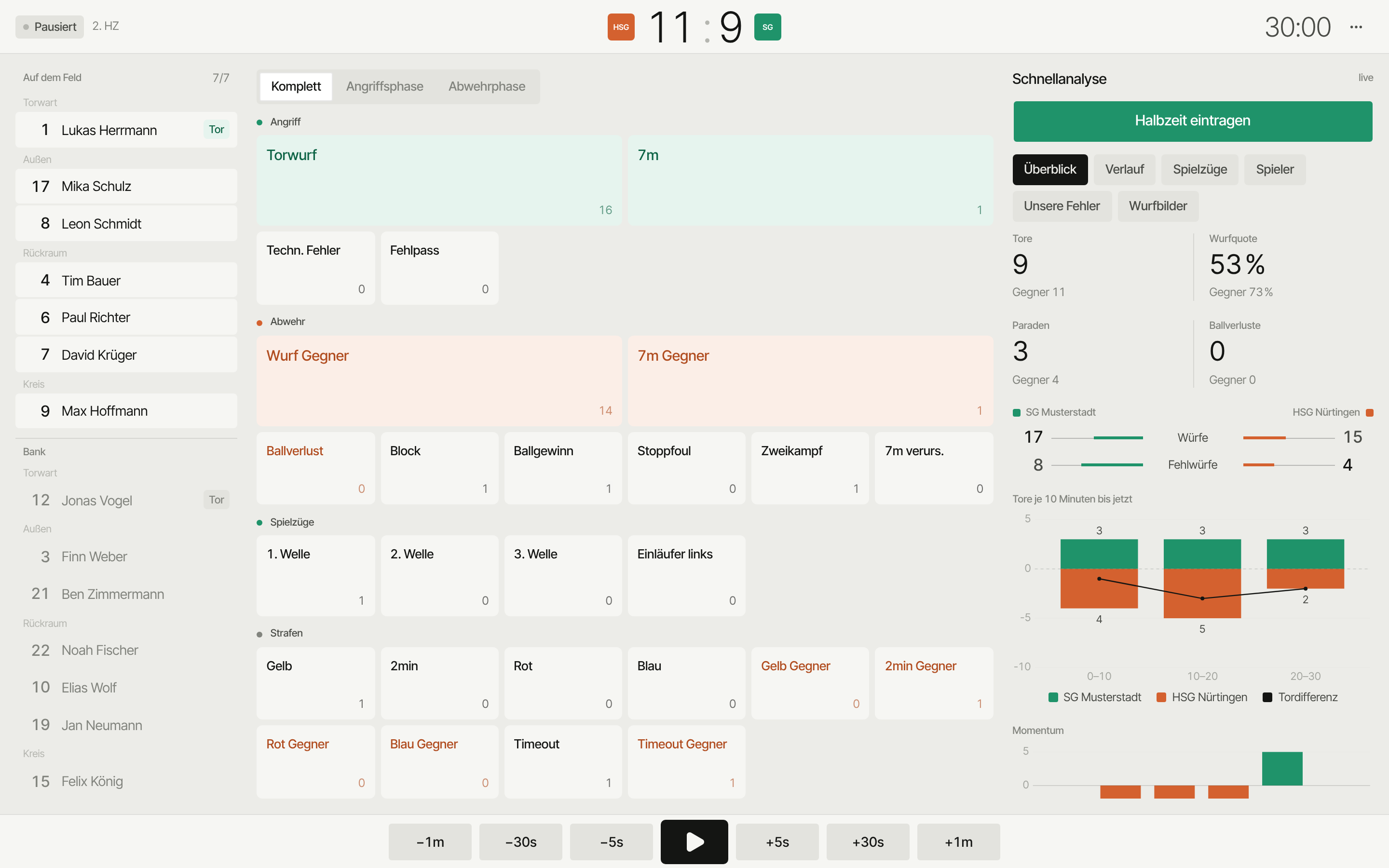This screenshot has height=868, width=1389.
Task: Select goalkeeper Lukas Herrmann
Action: (x=126, y=130)
